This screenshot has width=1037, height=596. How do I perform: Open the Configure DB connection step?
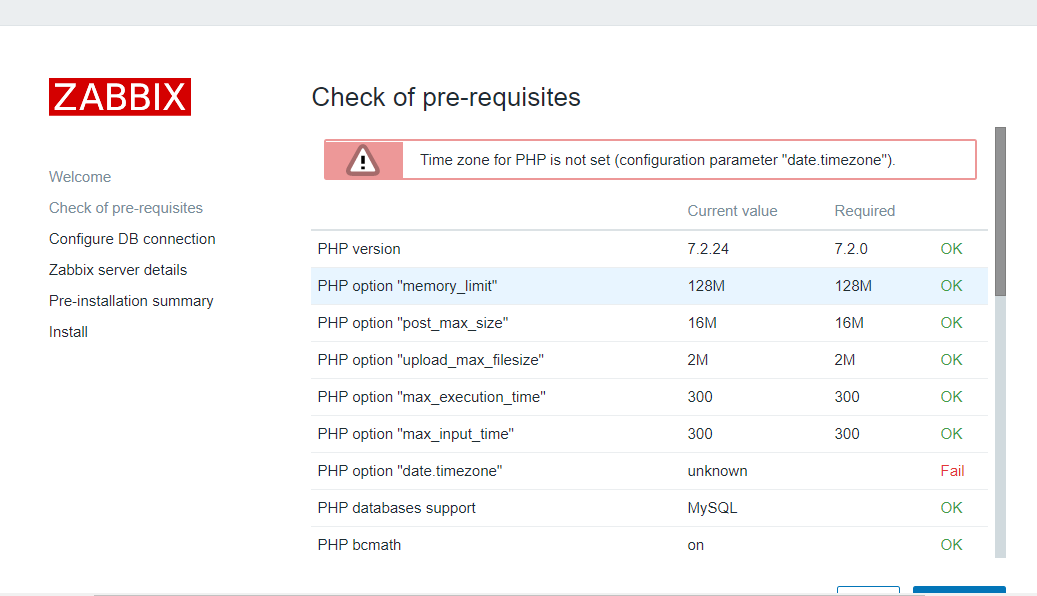[x=132, y=238]
